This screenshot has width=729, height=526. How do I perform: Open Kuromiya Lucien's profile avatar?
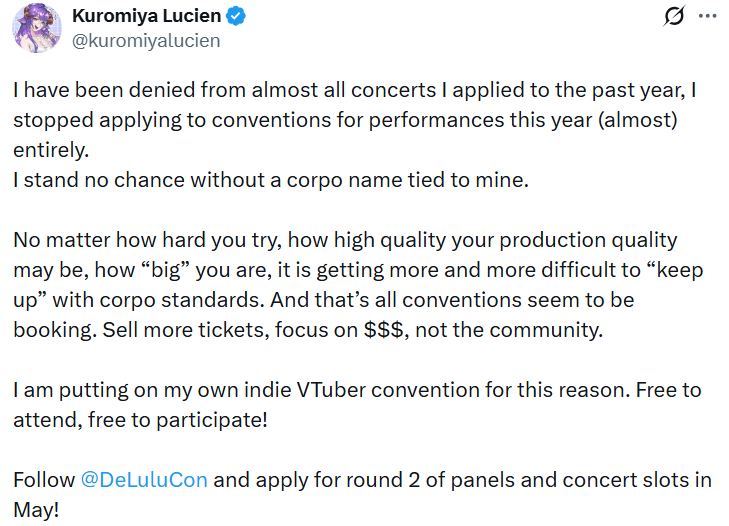click(37, 28)
